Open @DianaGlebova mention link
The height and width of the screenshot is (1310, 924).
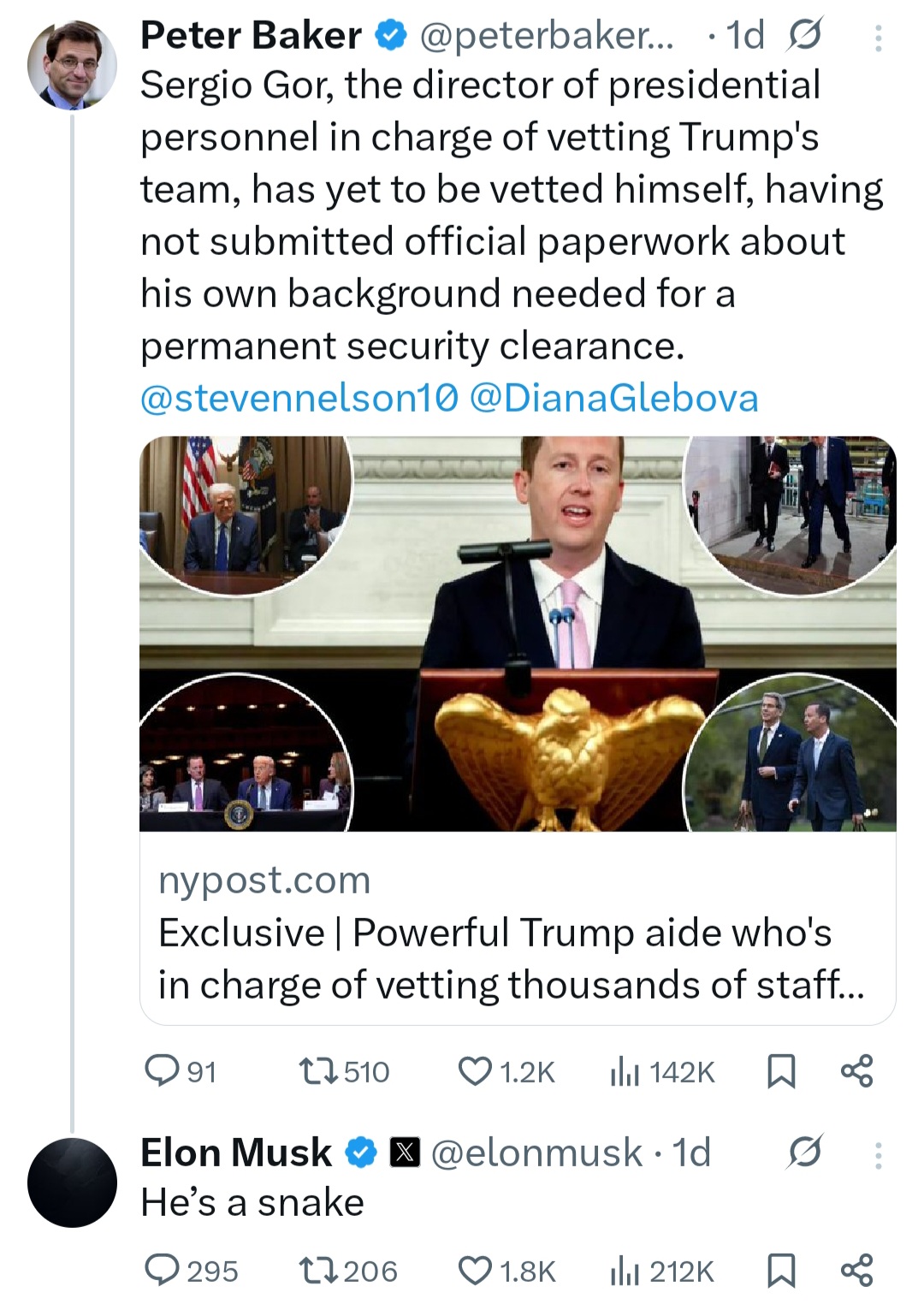click(x=614, y=398)
